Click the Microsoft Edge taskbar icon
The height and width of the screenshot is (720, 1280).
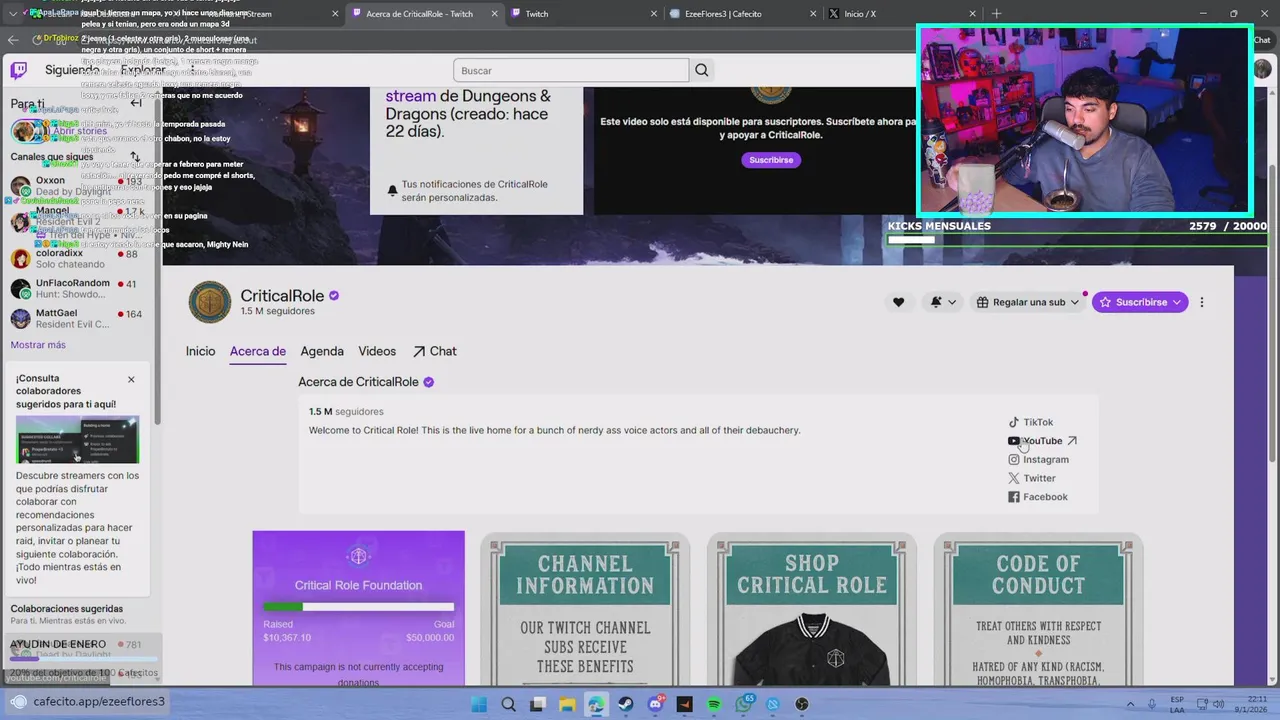[596, 704]
